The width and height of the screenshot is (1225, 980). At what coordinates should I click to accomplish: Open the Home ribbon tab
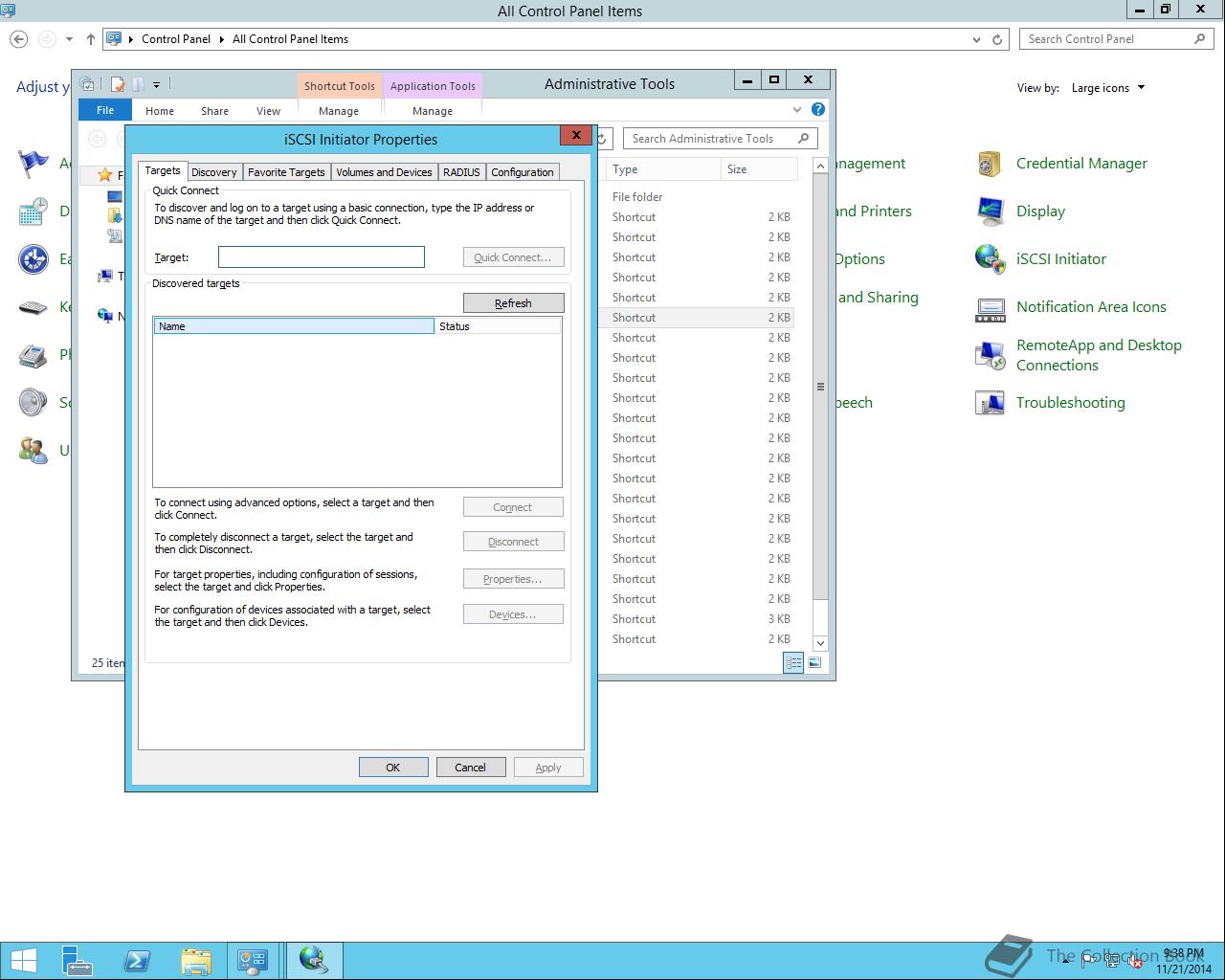point(160,111)
